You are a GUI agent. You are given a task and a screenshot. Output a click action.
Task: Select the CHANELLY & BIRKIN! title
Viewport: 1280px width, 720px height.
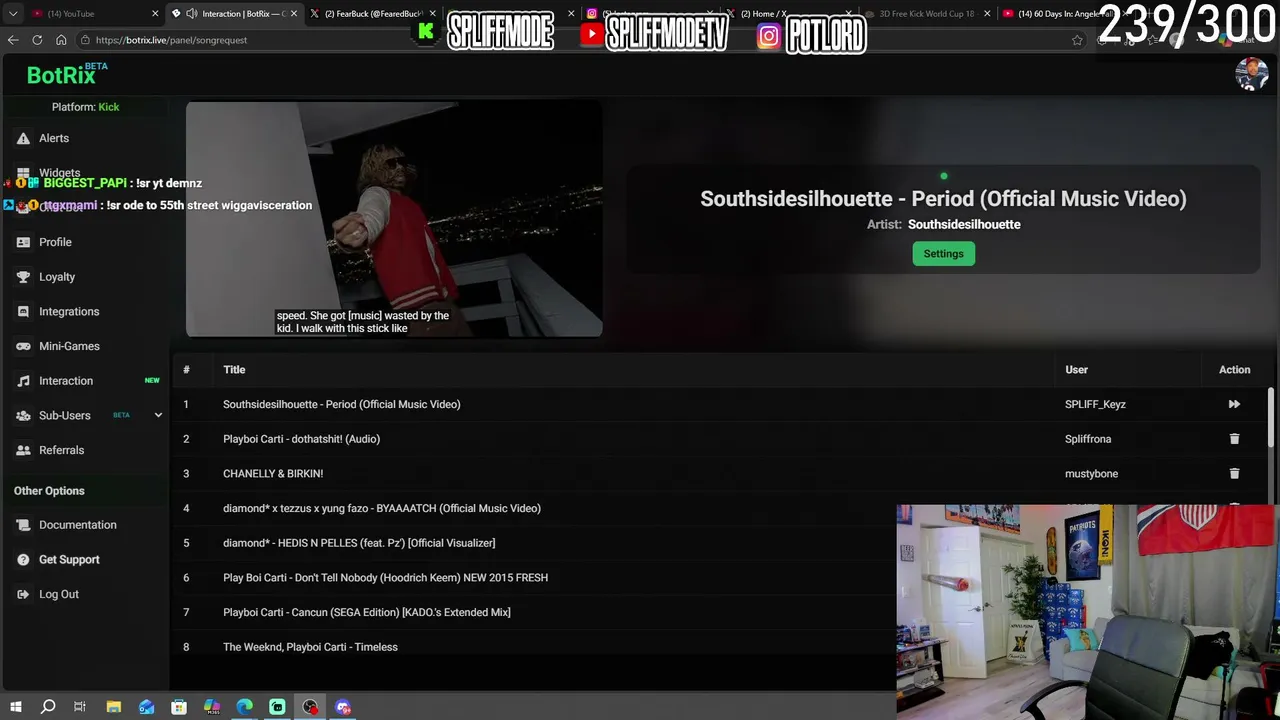pyautogui.click(x=273, y=474)
